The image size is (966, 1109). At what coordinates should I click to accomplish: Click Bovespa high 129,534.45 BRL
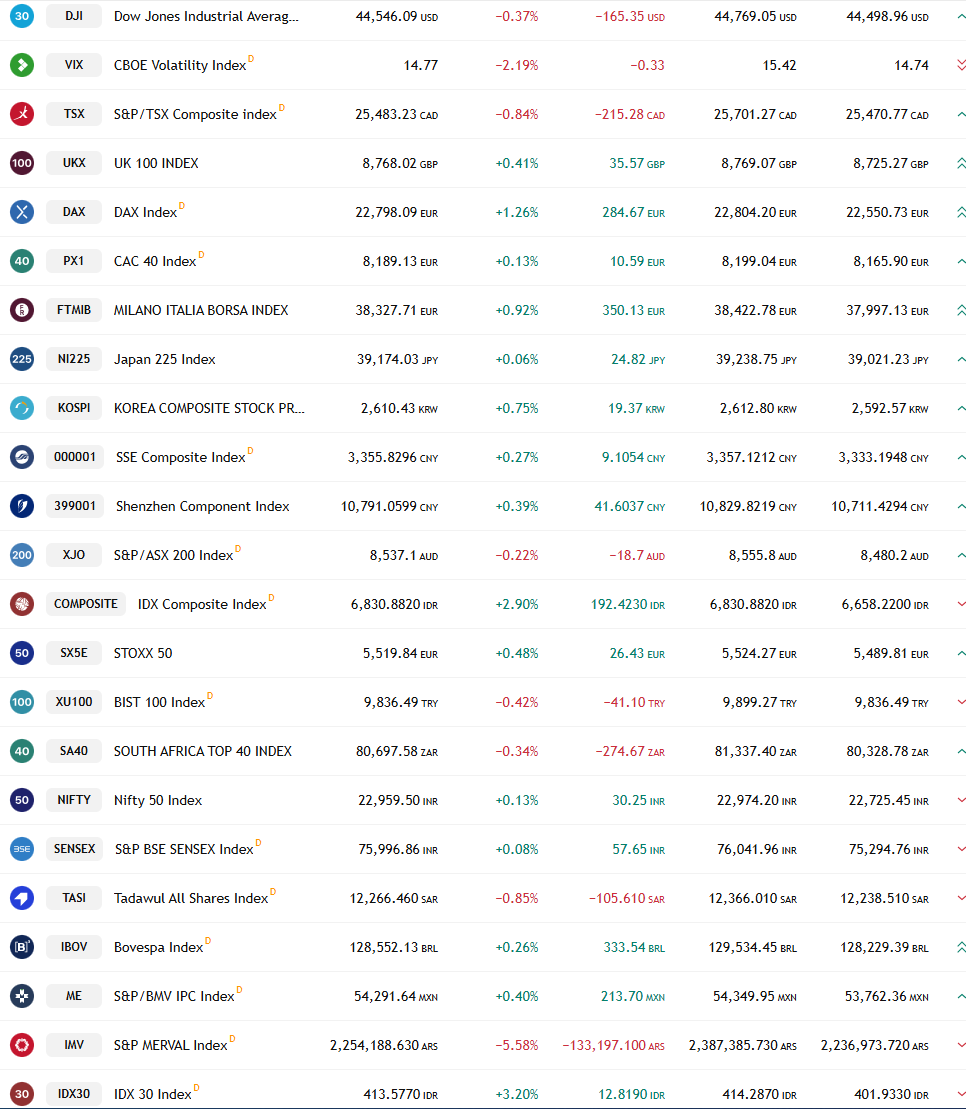pos(752,947)
